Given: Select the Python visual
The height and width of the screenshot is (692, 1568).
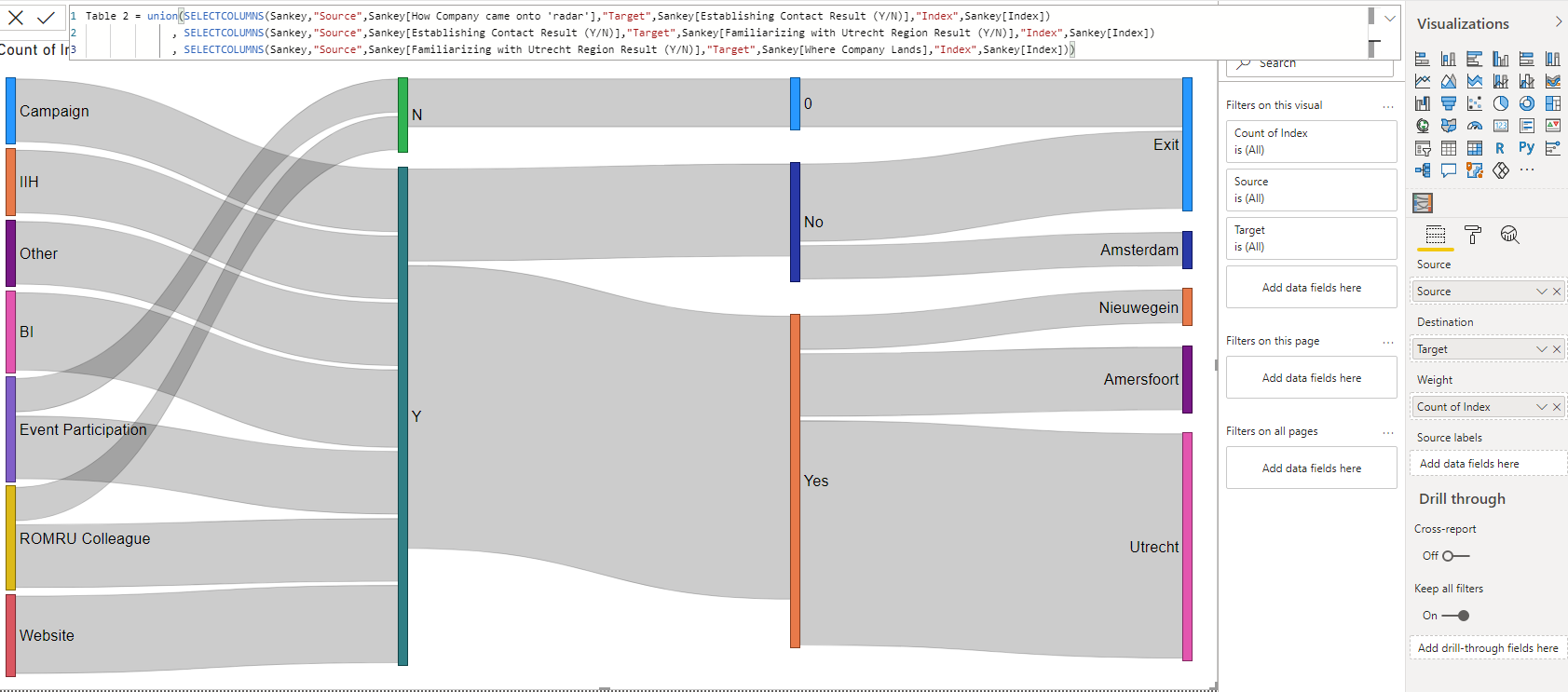Looking at the screenshot, I should (x=1527, y=148).
